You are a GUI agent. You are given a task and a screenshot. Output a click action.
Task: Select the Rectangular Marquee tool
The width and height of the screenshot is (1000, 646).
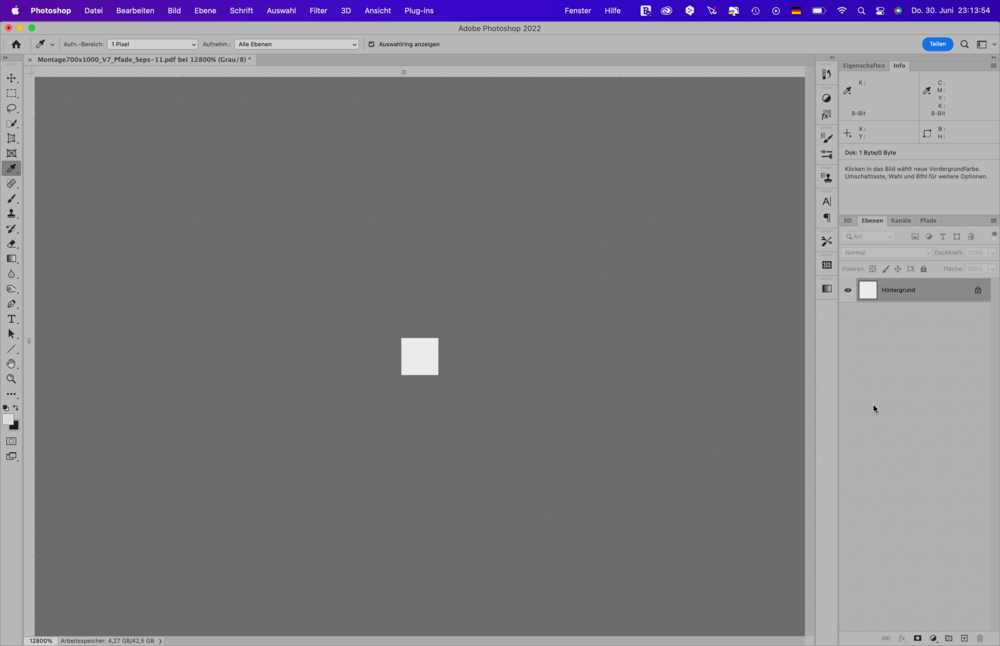coord(11,93)
